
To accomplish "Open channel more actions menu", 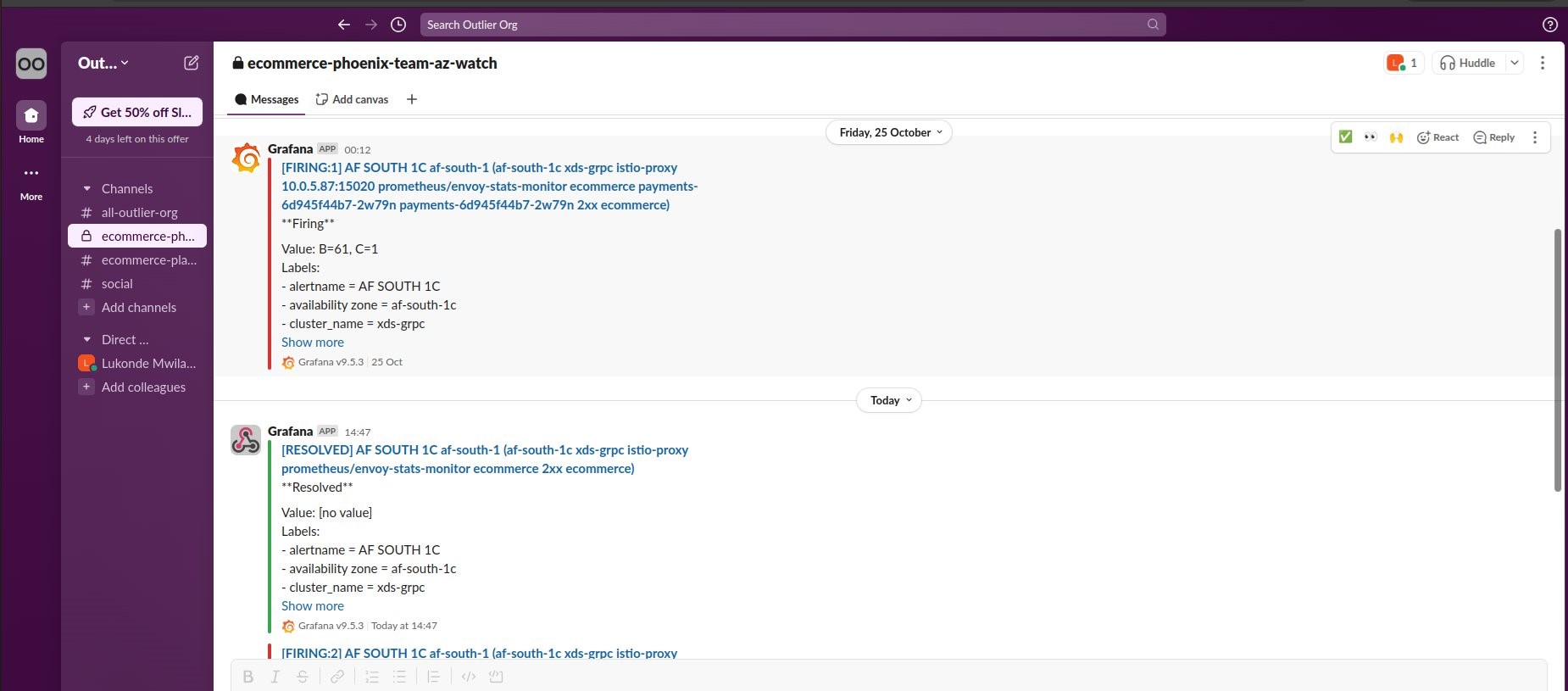I will pyautogui.click(x=1543, y=63).
